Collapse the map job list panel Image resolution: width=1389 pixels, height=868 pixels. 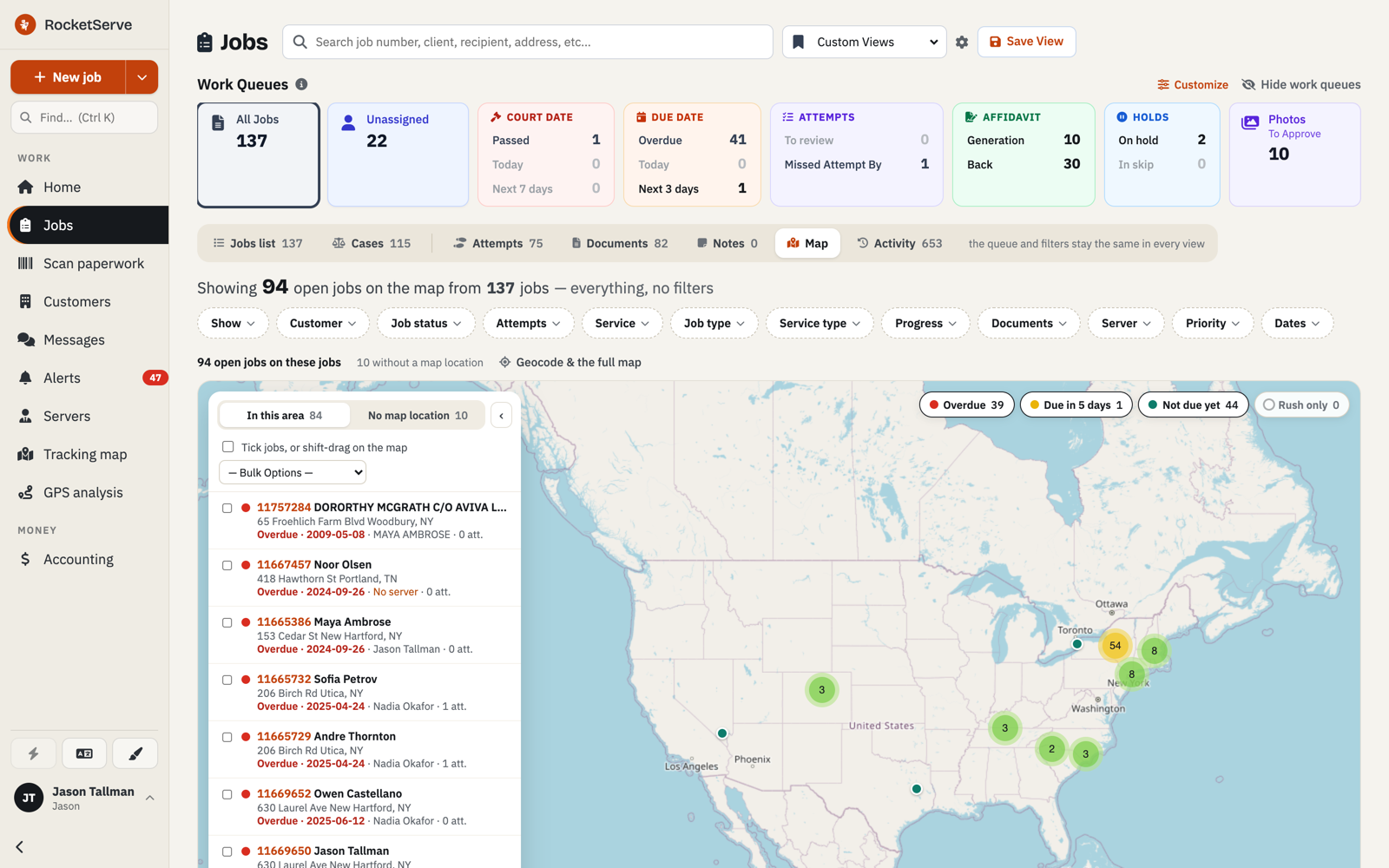click(x=502, y=416)
